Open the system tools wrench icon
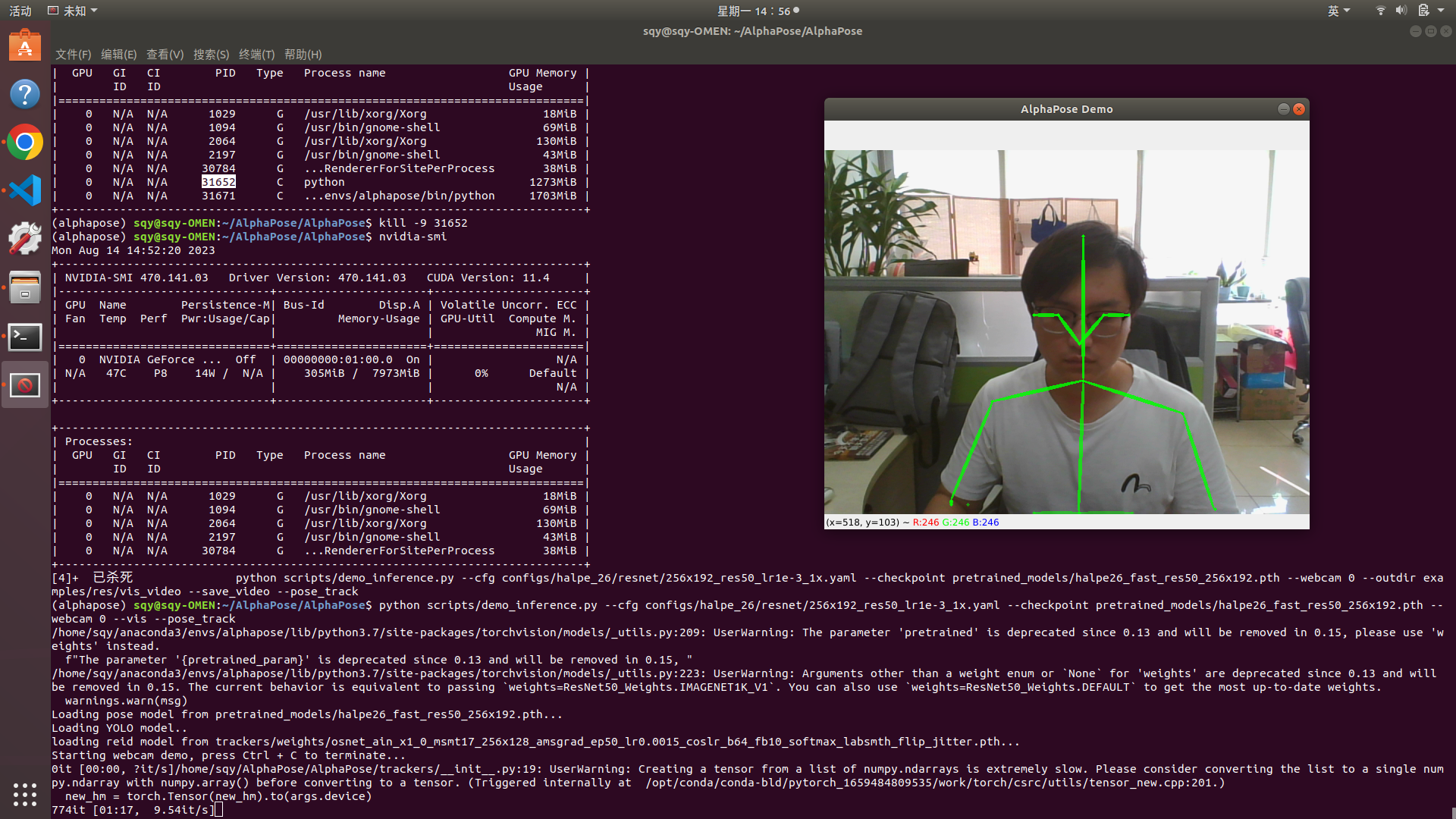Viewport: 1456px width, 819px height. 24,238
